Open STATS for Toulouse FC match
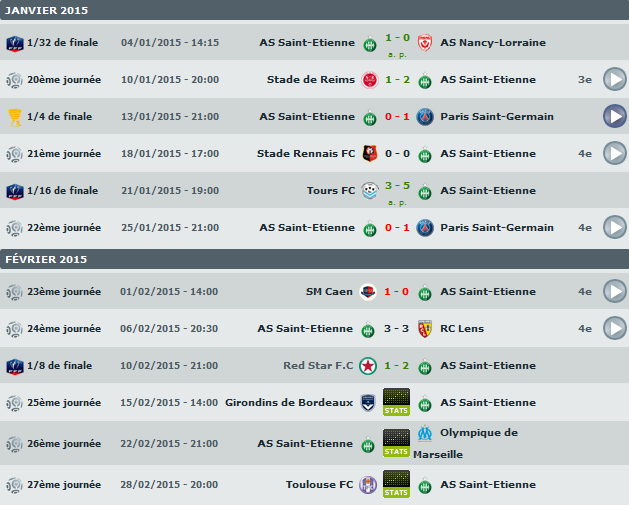 tap(396, 484)
